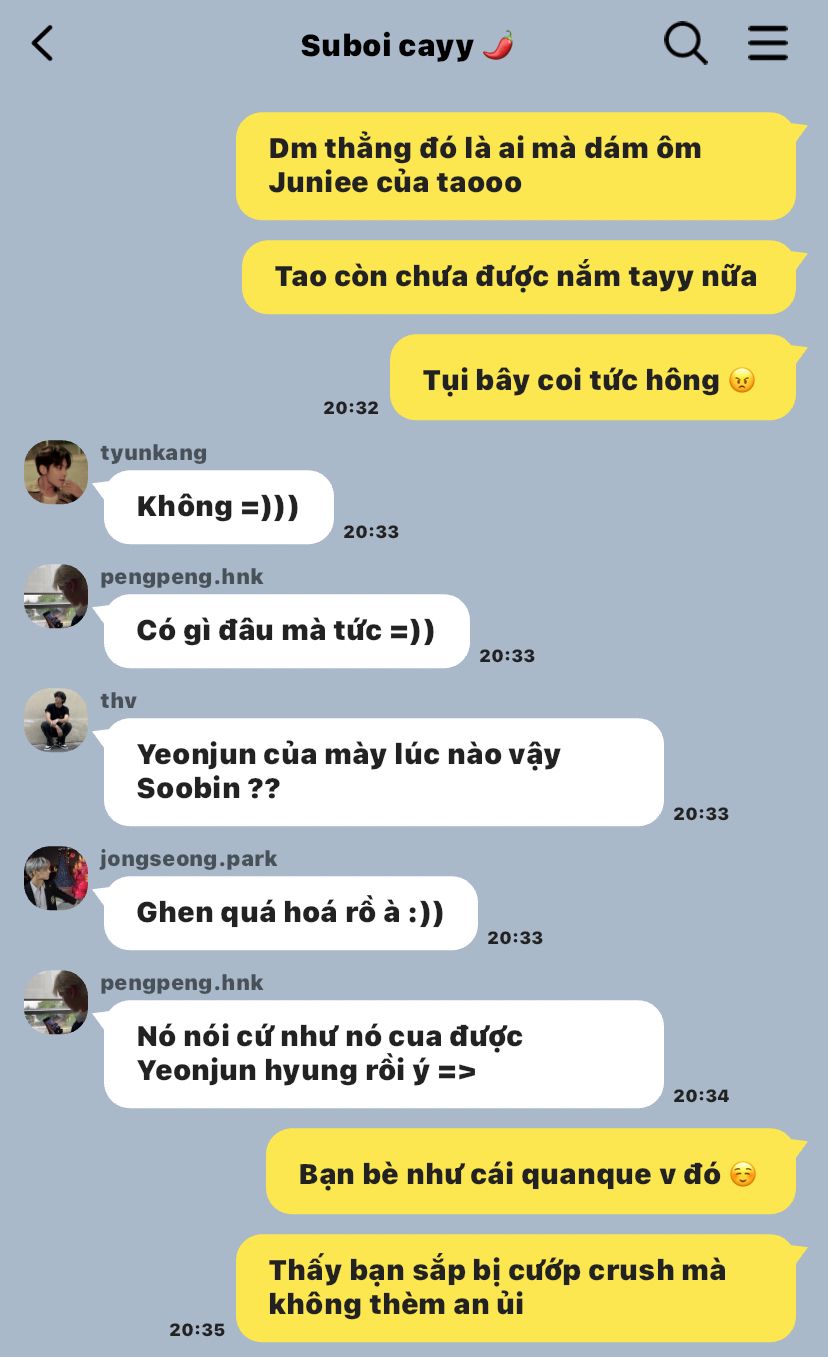This screenshot has height=1357, width=828.
Task: Open thv's profile avatar
Action: coord(56,720)
